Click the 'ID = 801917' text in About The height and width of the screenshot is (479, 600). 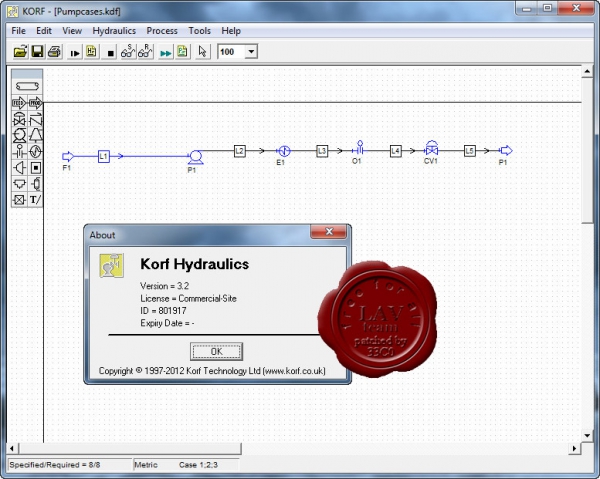tap(163, 311)
